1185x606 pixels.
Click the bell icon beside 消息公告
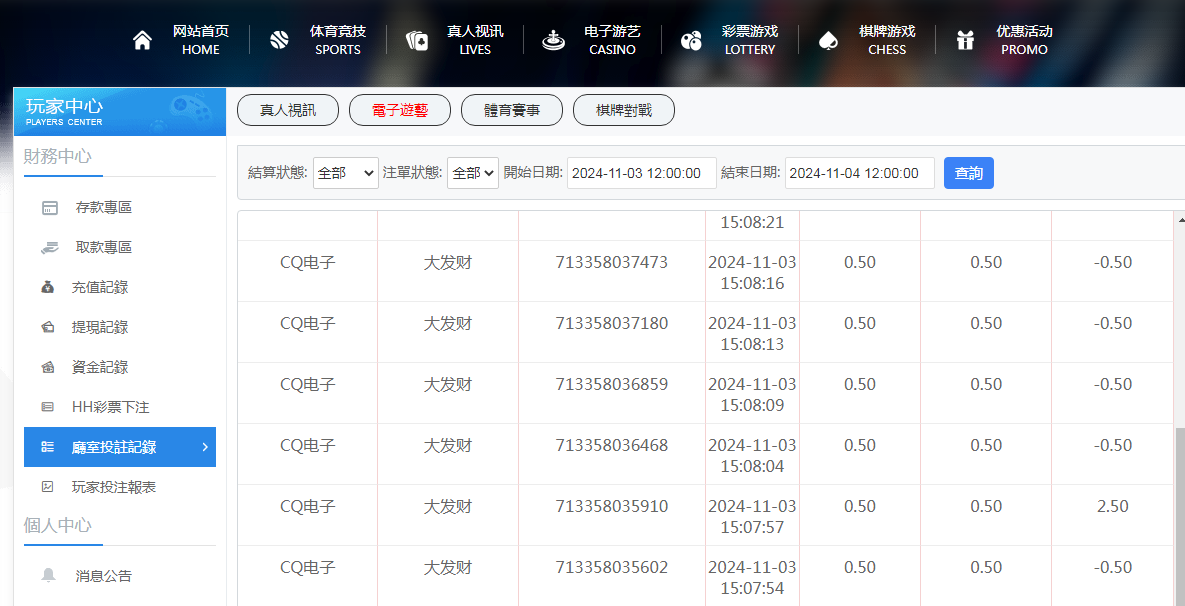click(x=48, y=575)
